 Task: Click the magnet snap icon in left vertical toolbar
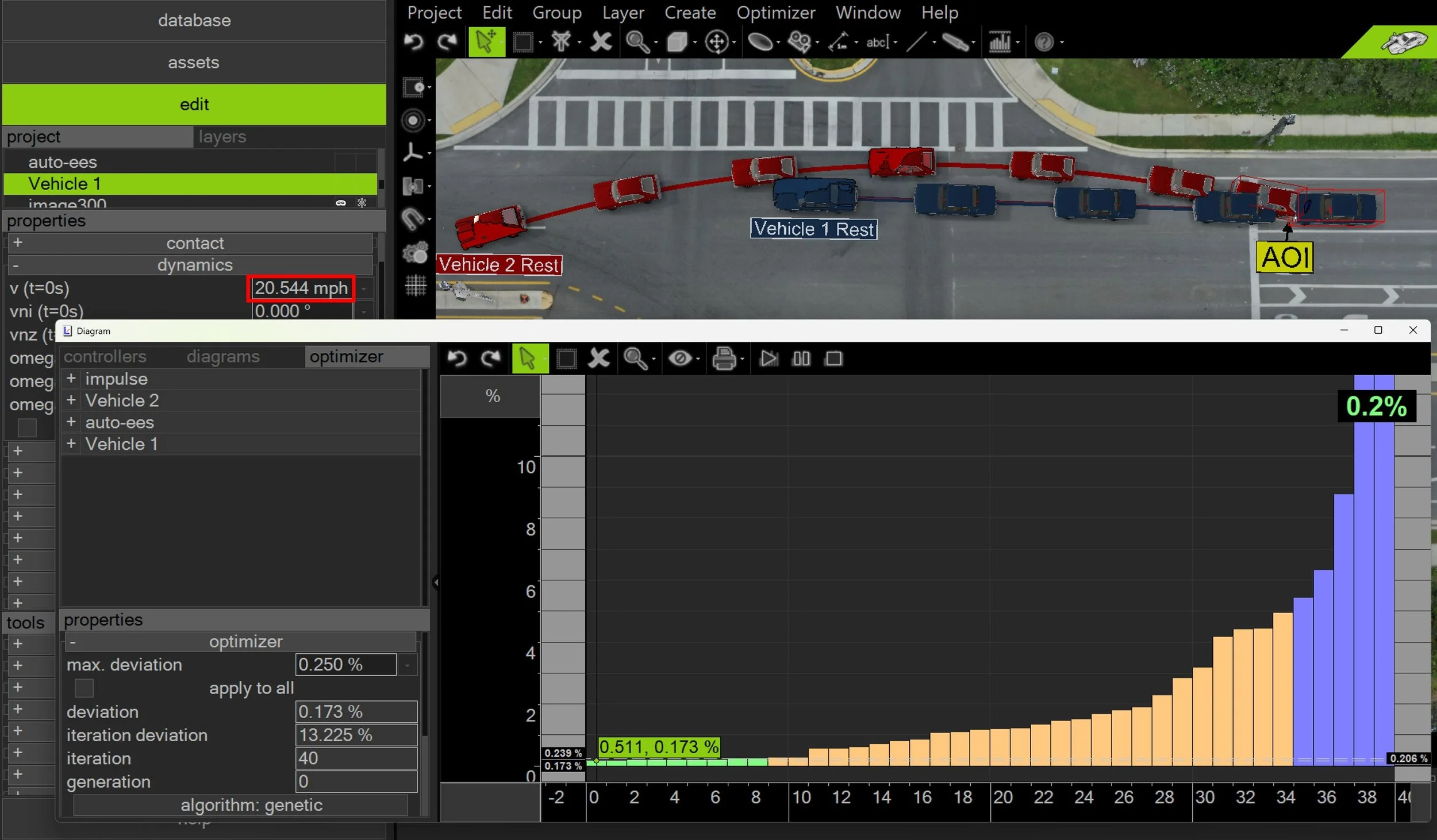pos(413,219)
